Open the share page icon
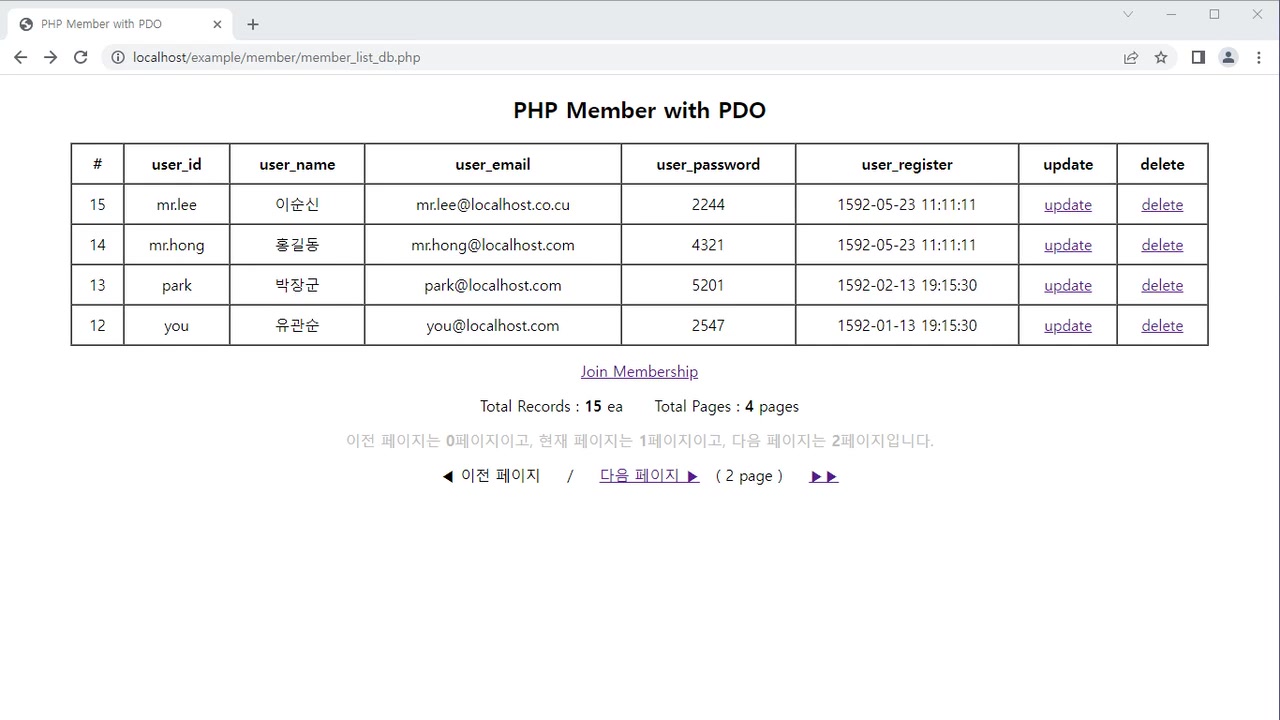The image size is (1280, 720). point(1131,57)
